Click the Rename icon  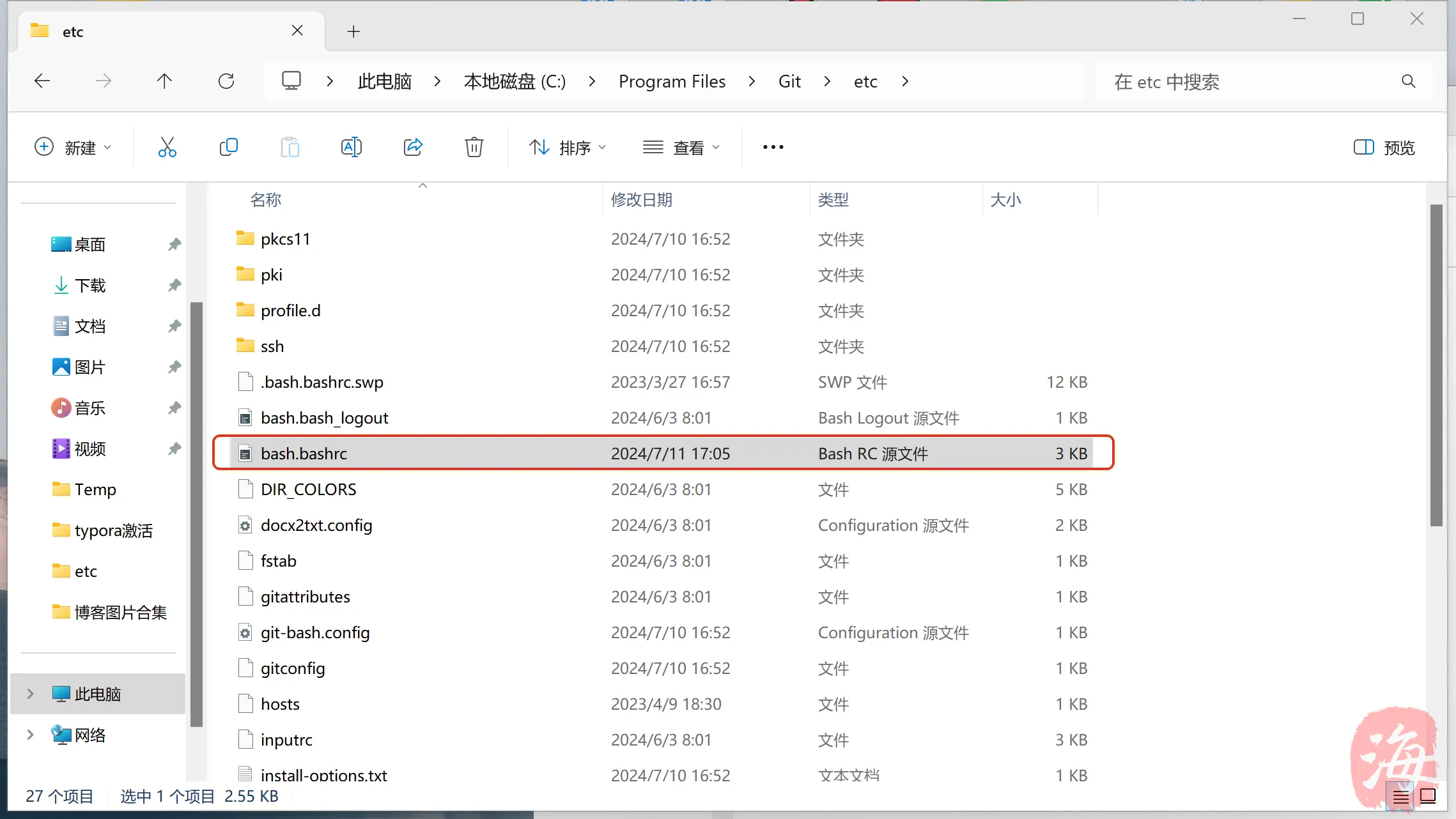click(351, 148)
